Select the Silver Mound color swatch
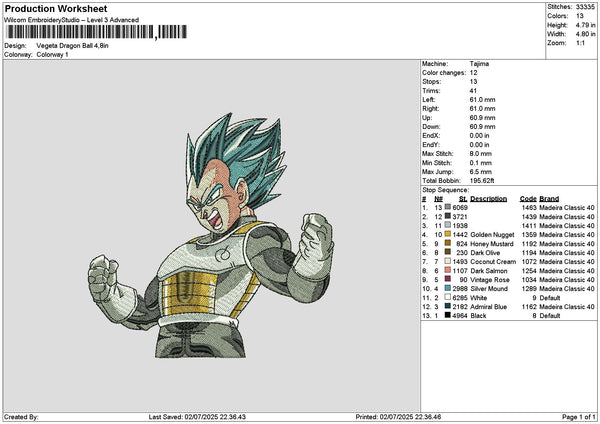The width and height of the screenshot is (600, 424). coord(448,288)
